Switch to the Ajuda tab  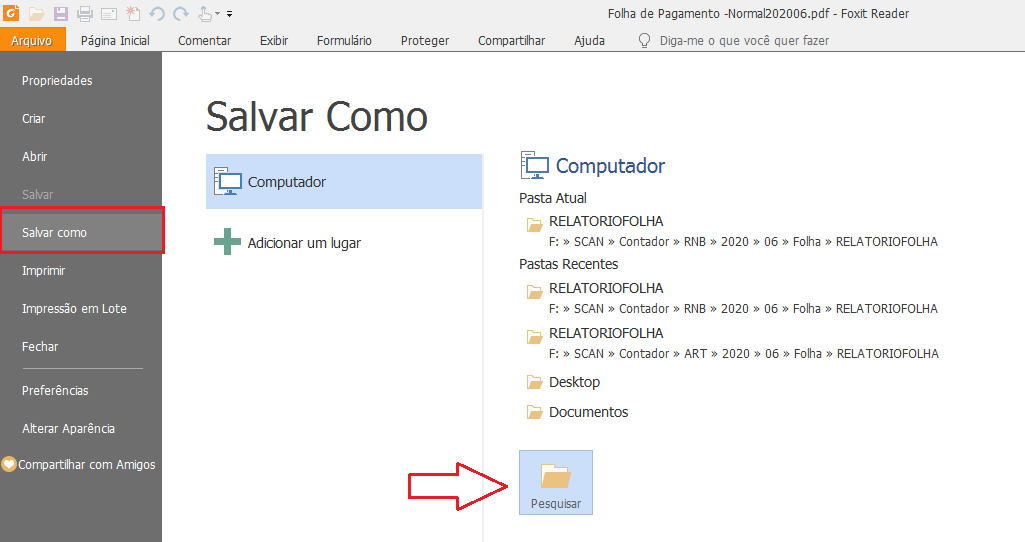click(x=590, y=41)
